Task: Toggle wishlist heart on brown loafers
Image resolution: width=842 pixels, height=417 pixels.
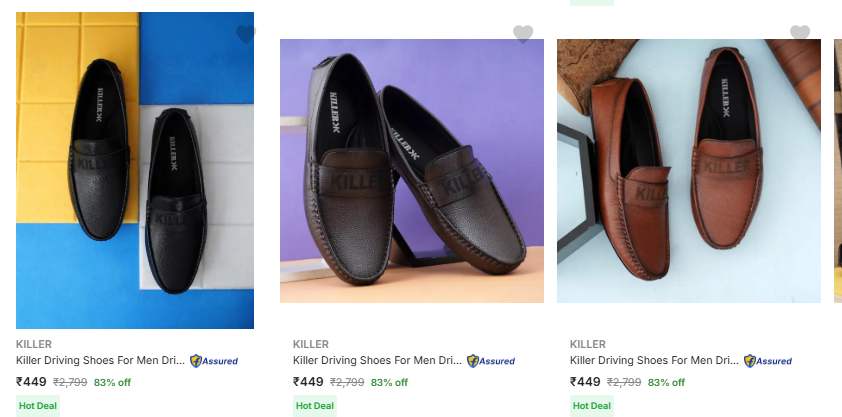Action: pos(800,34)
